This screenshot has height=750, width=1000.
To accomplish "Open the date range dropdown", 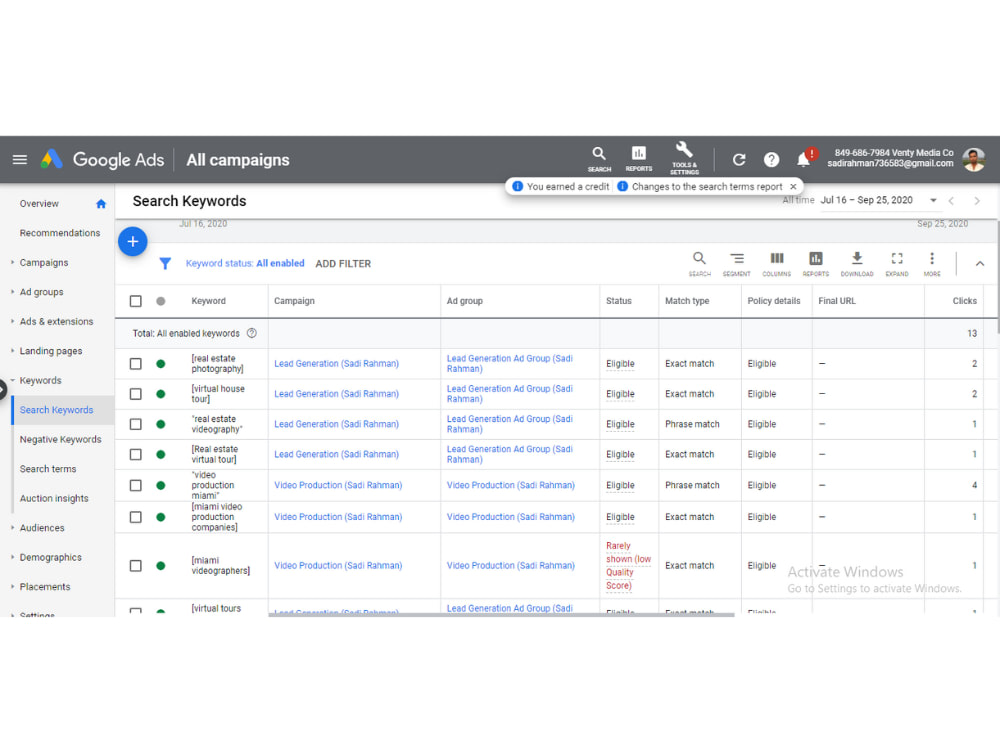I will tap(933, 200).
